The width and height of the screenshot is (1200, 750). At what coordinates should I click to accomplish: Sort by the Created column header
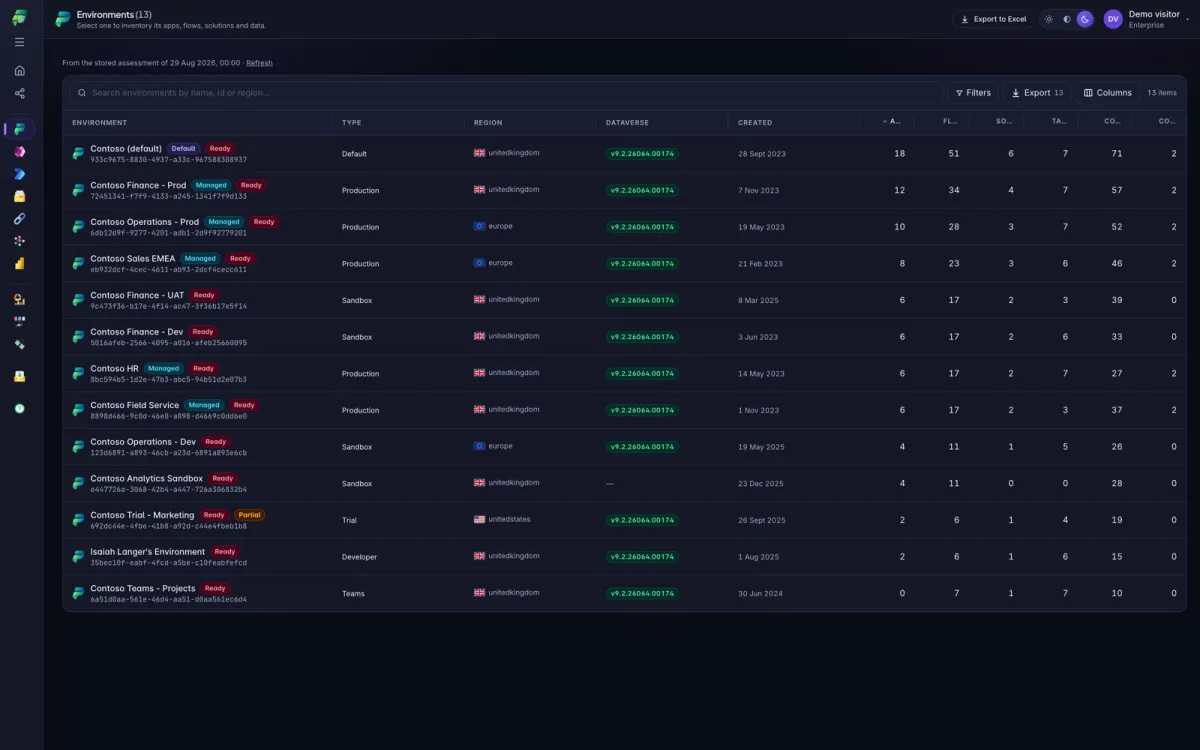coord(755,122)
